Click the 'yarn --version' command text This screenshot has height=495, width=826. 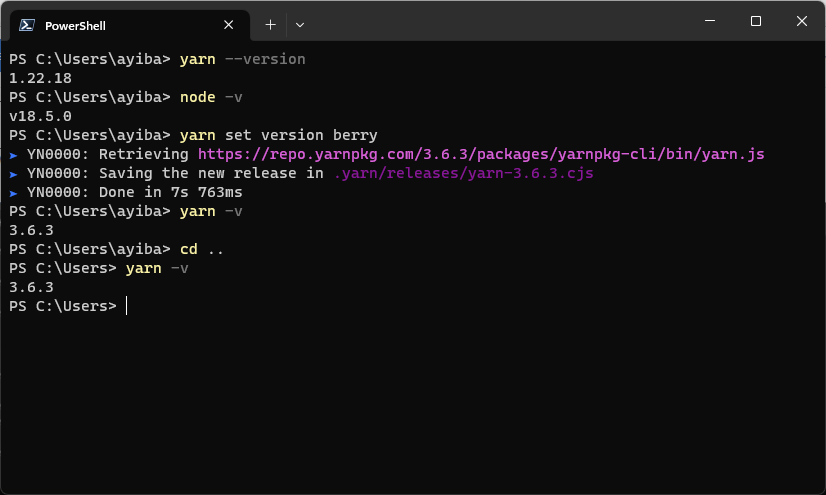click(x=242, y=59)
